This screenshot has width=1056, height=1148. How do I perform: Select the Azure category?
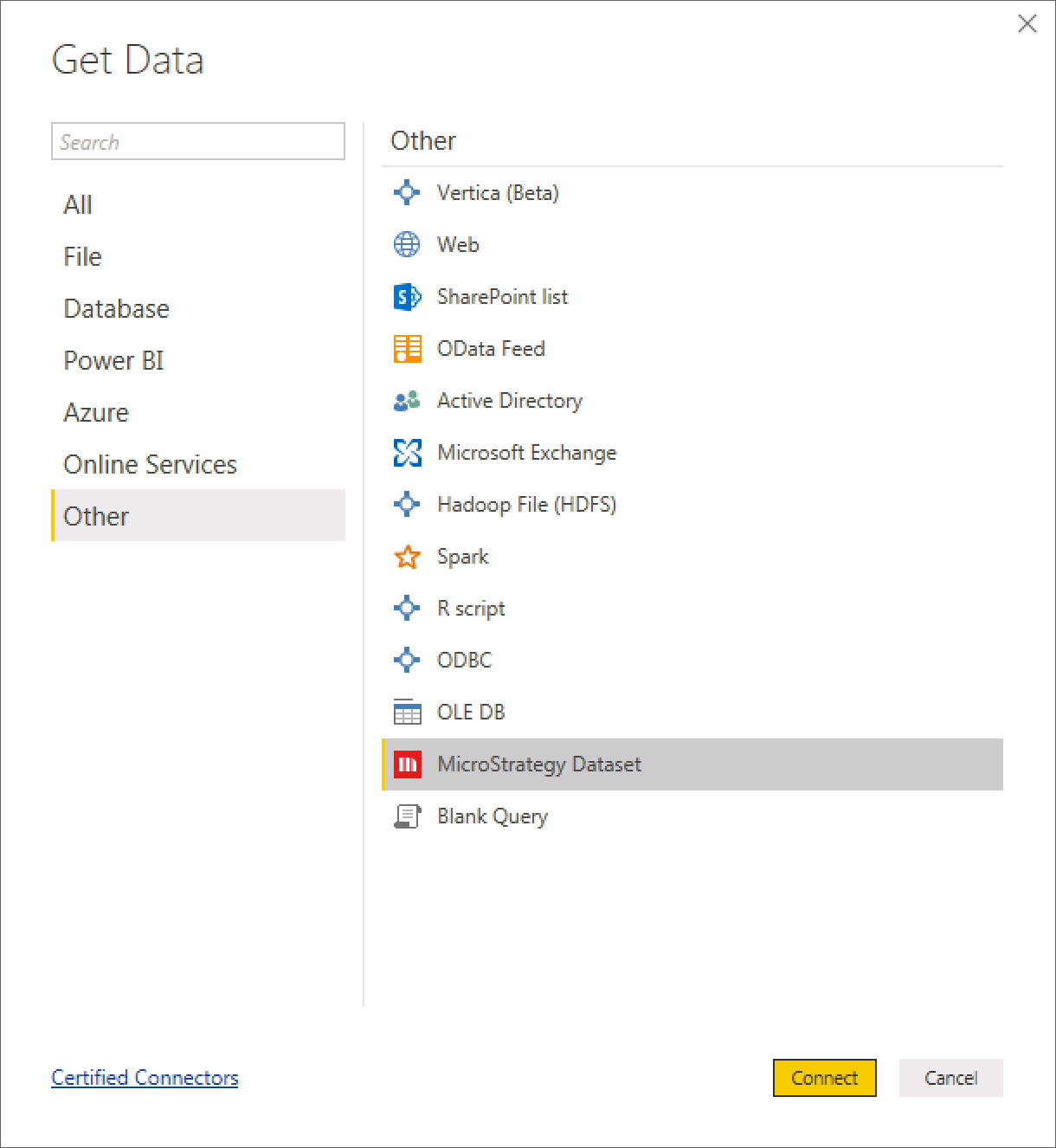(x=96, y=413)
